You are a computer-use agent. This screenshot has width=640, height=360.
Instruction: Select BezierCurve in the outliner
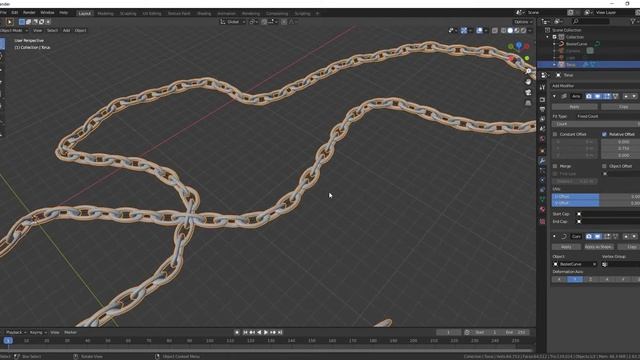pos(576,44)
